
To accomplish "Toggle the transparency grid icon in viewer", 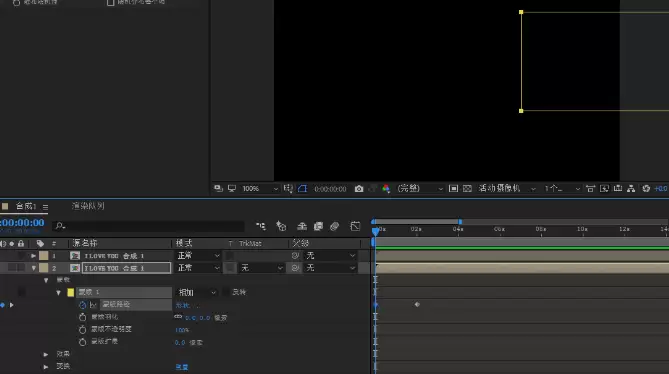I will [x=467, y=188].
